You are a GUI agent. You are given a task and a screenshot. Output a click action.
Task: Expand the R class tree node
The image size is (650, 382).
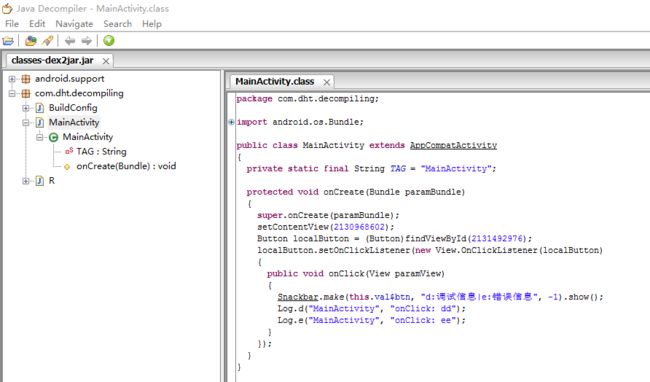pyautogui.click(x=26, y=181)
